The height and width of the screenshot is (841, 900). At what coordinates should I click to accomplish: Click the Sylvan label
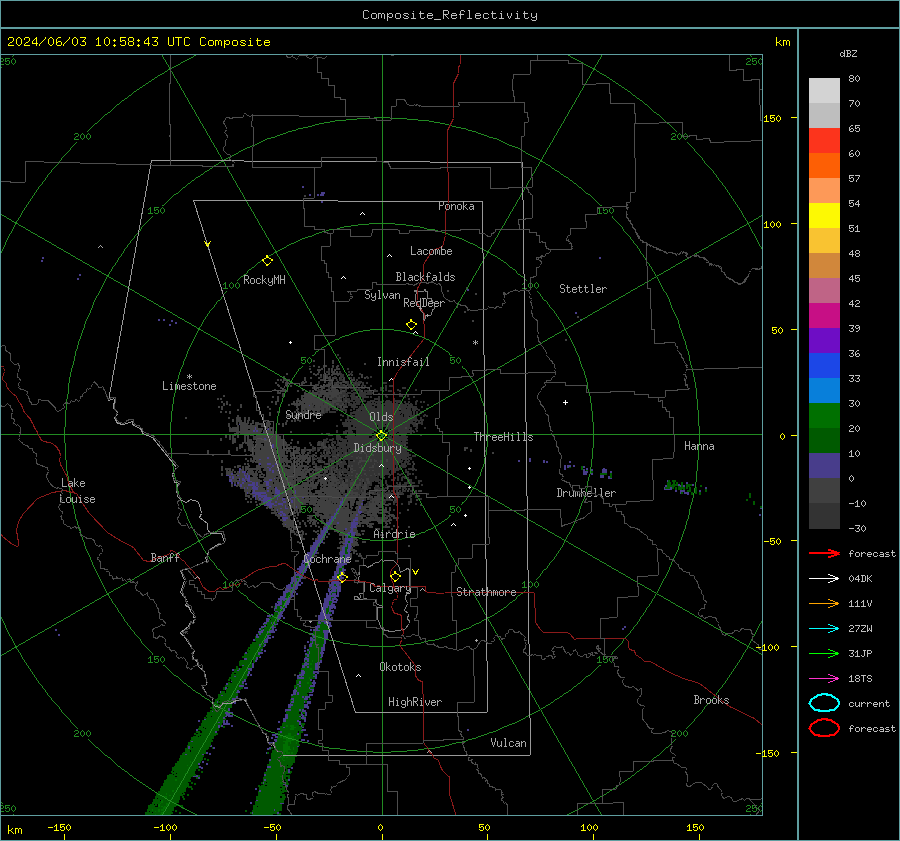point(382,295)
